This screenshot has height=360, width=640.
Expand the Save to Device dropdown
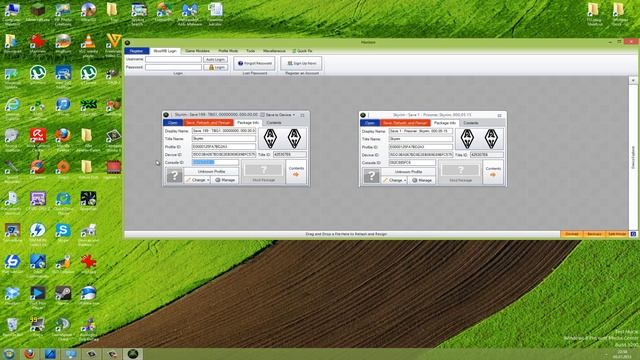tap(278, 115)
